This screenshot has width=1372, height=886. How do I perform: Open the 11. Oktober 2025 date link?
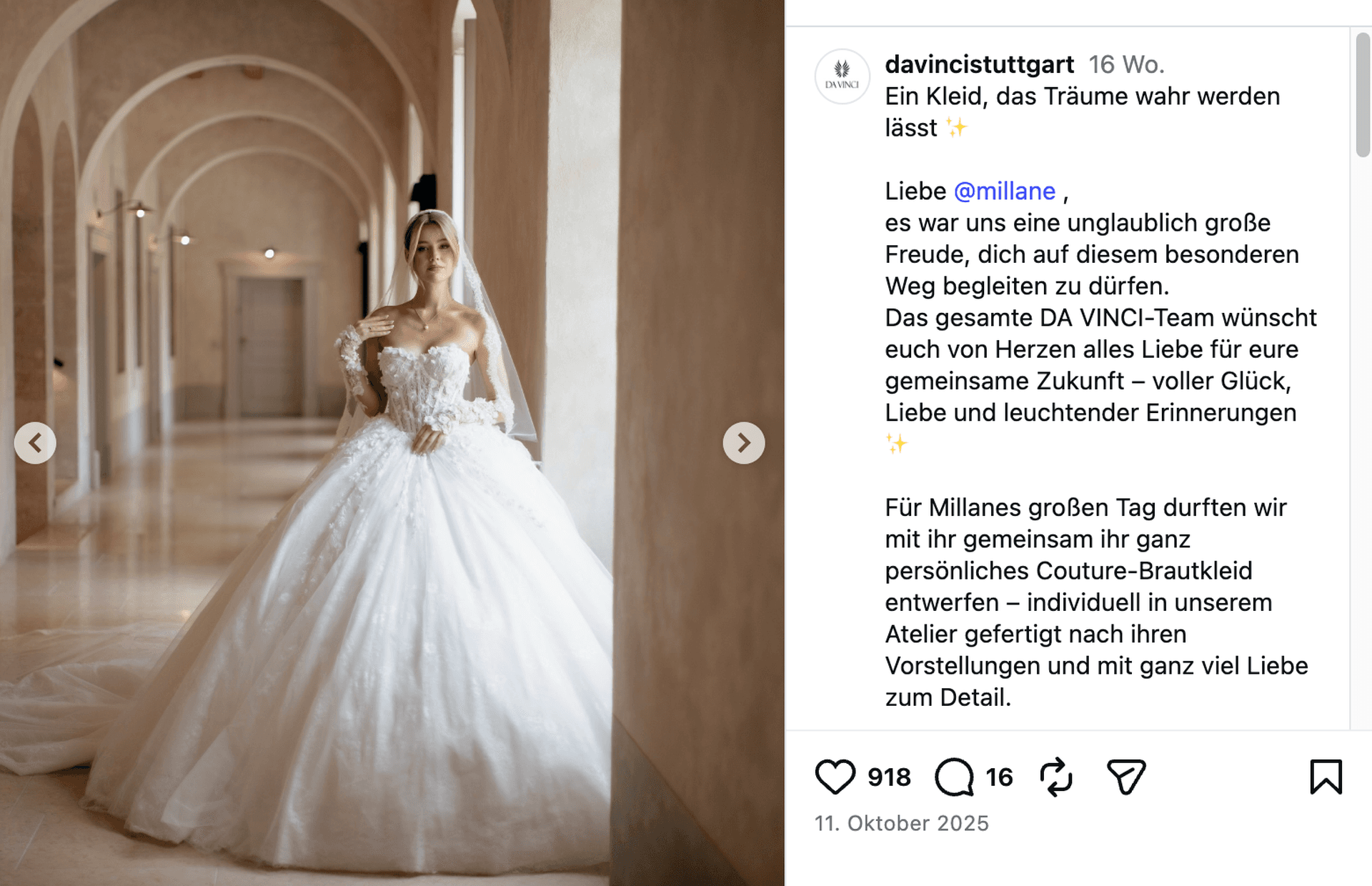902,823
